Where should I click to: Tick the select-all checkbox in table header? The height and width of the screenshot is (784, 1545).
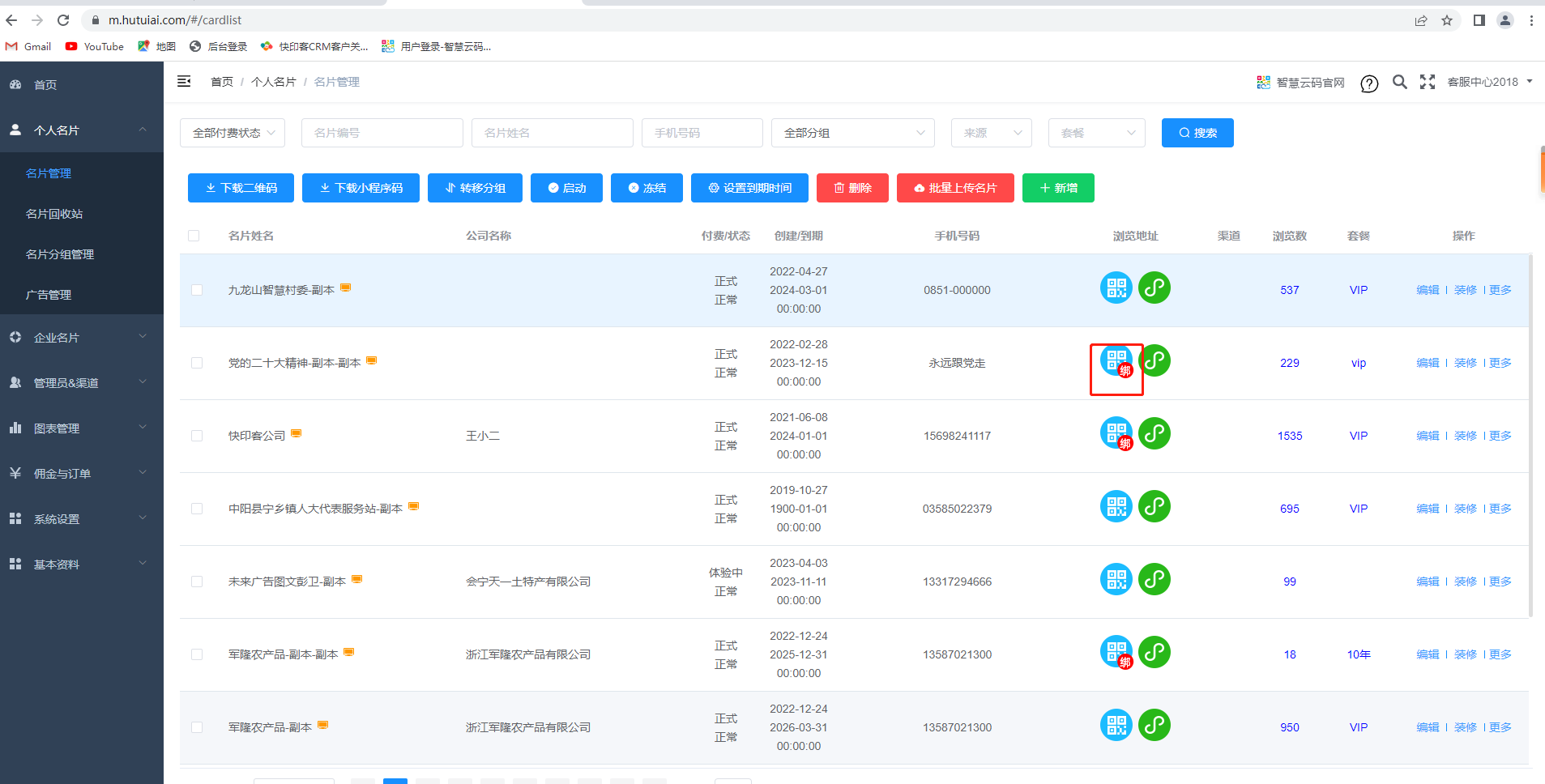coord(194,236)
